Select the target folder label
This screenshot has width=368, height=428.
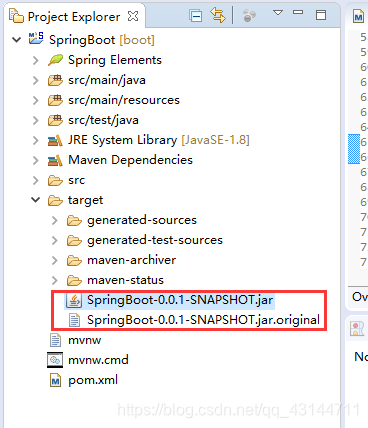pos(86,200)
